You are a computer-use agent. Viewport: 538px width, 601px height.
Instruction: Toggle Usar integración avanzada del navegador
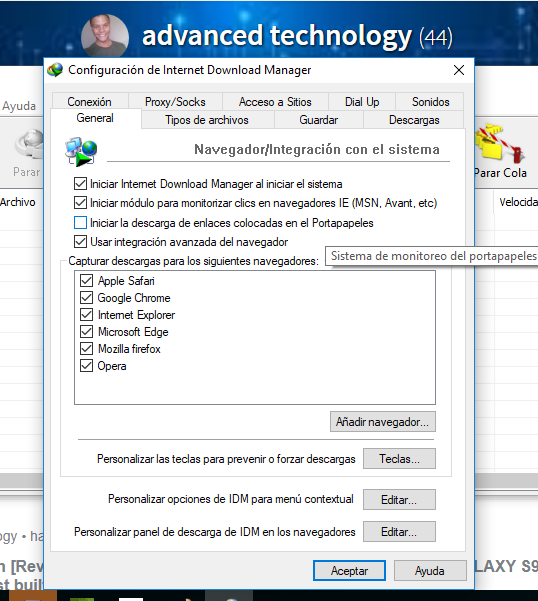pos(80,241)
